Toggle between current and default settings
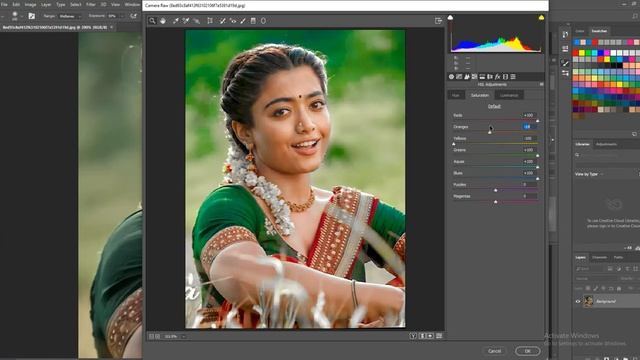The image size is (640, 360). tap(439, 336)
